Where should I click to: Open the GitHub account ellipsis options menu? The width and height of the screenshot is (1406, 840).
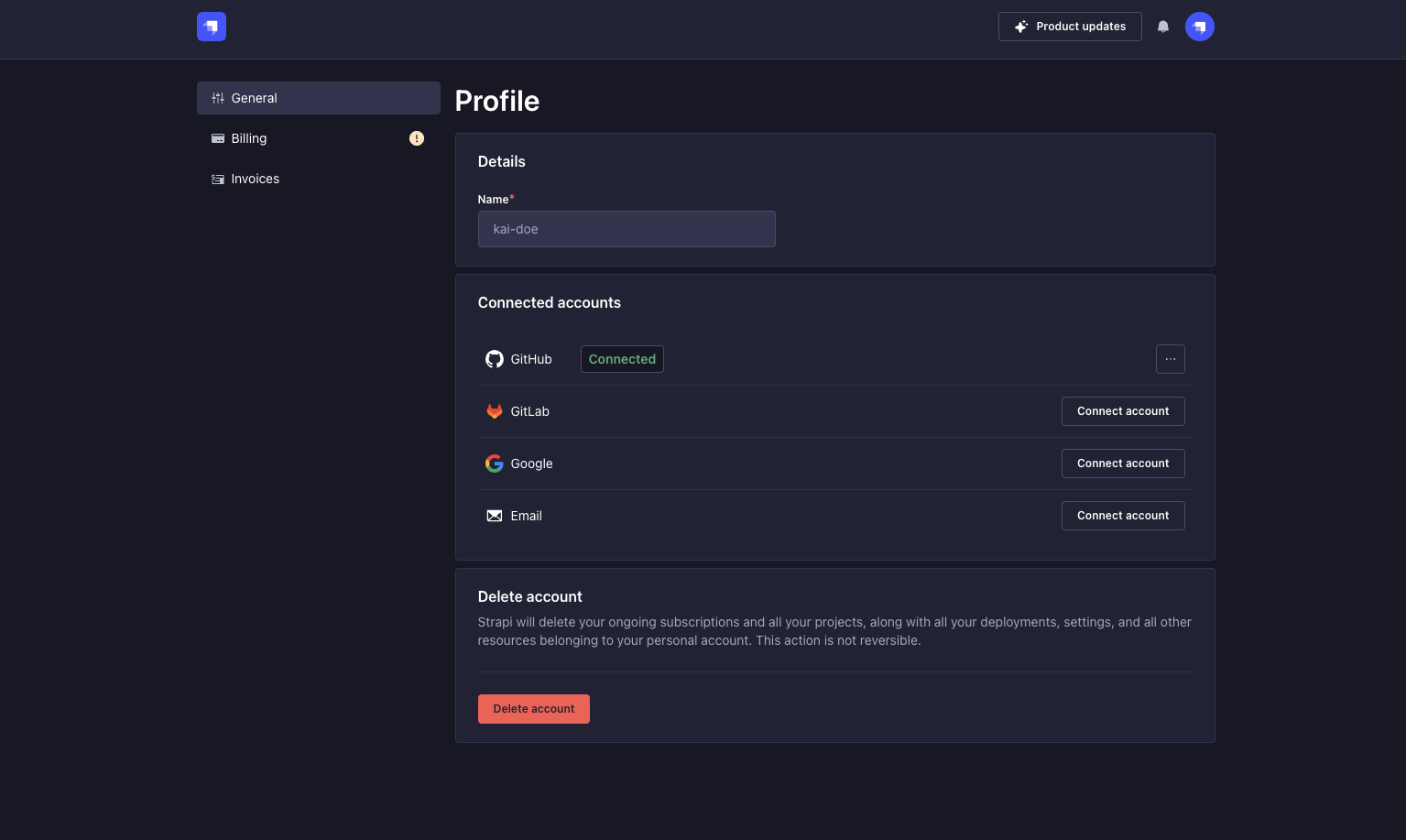click(x=1170, y=359)
